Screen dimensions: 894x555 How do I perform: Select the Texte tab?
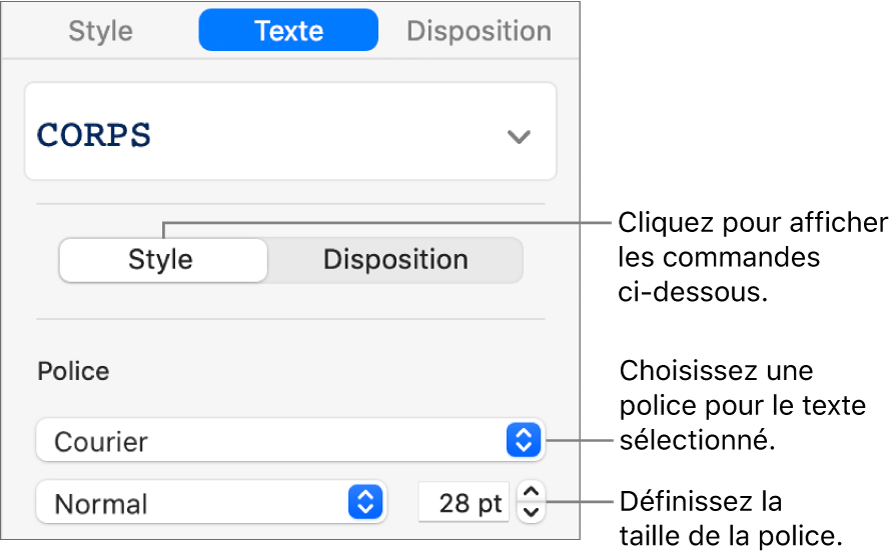click(288, 31)
